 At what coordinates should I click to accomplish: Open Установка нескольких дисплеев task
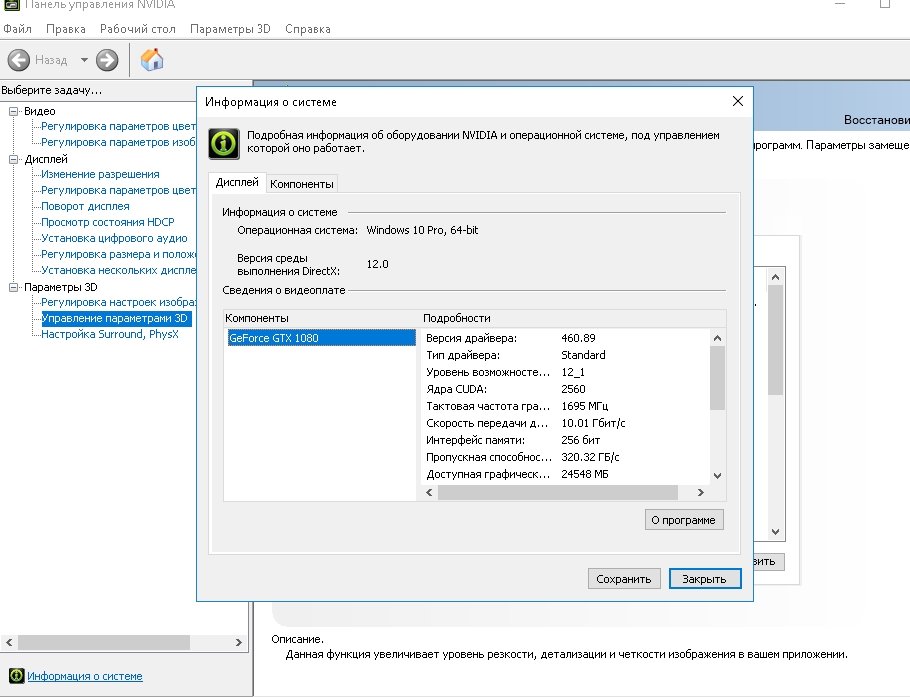coord(118,270)
